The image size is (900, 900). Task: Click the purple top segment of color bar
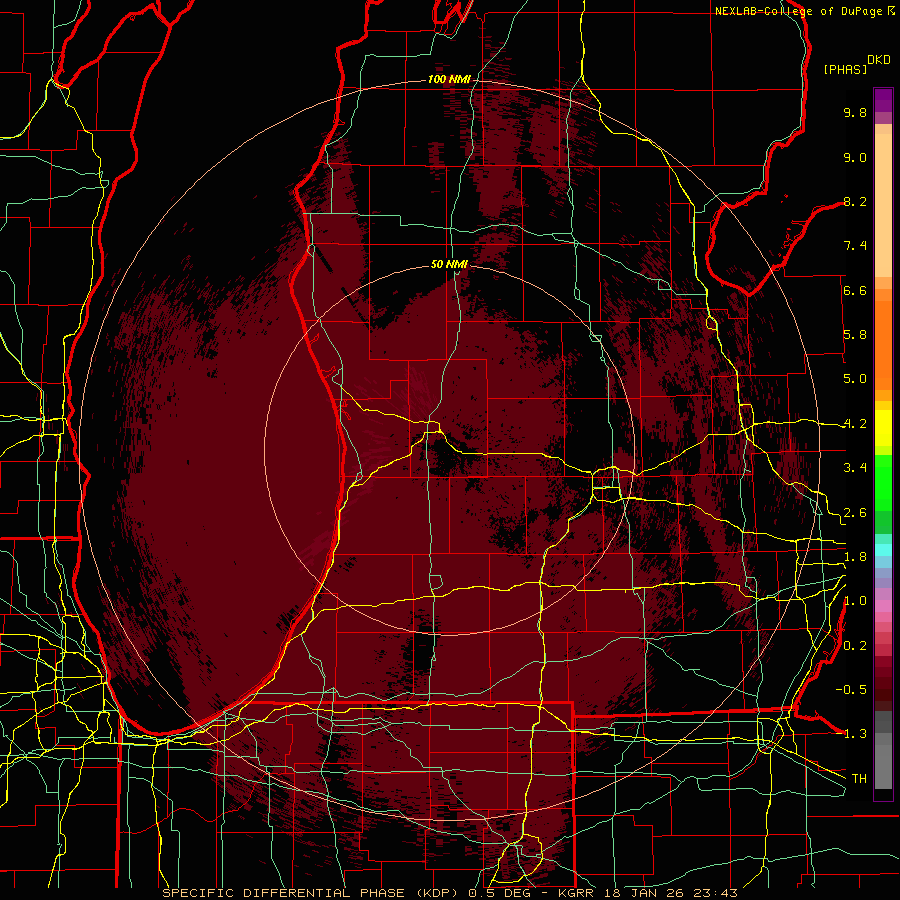point(883,100)
